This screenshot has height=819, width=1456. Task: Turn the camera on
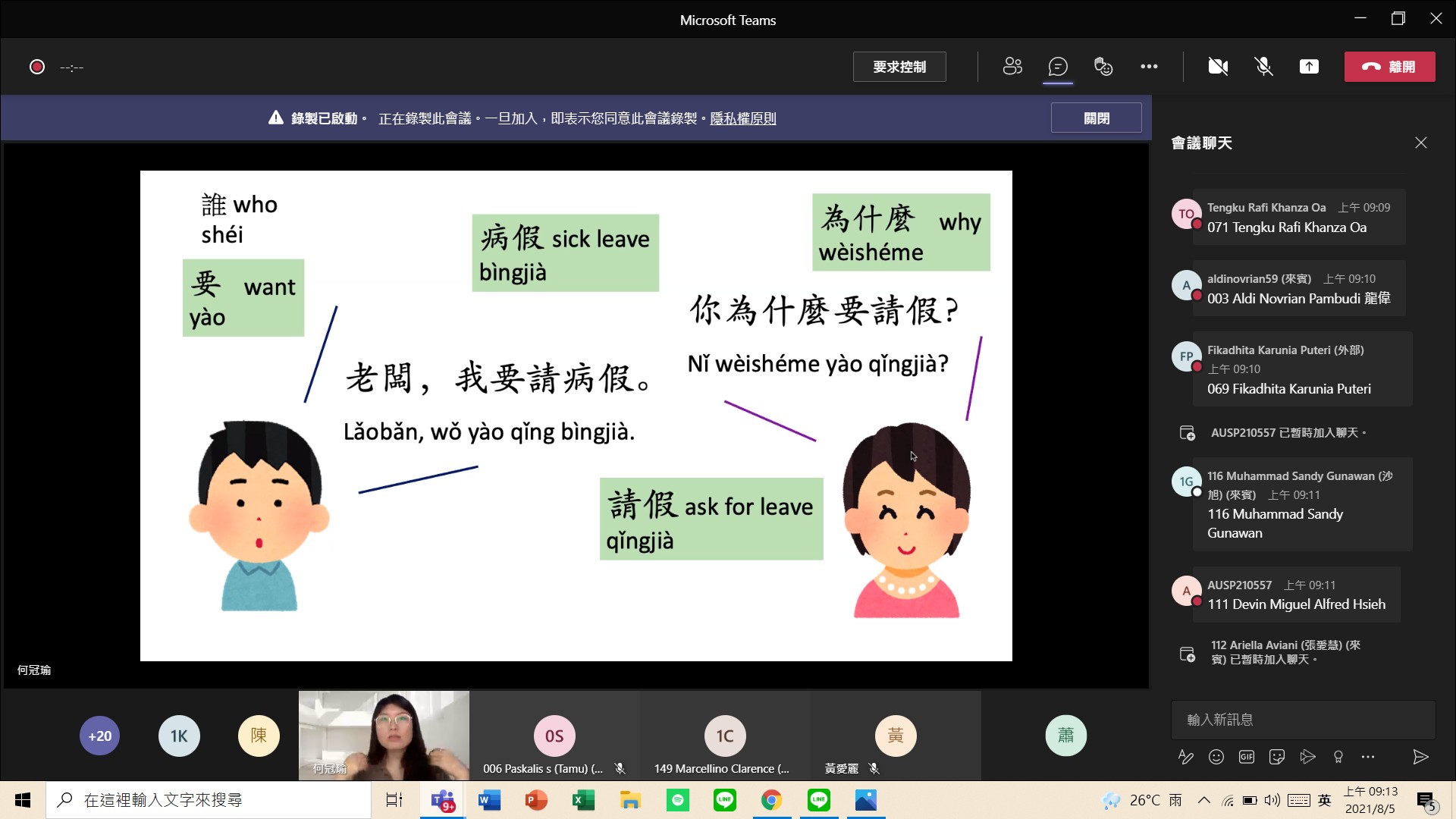(x=1218, y=67)
